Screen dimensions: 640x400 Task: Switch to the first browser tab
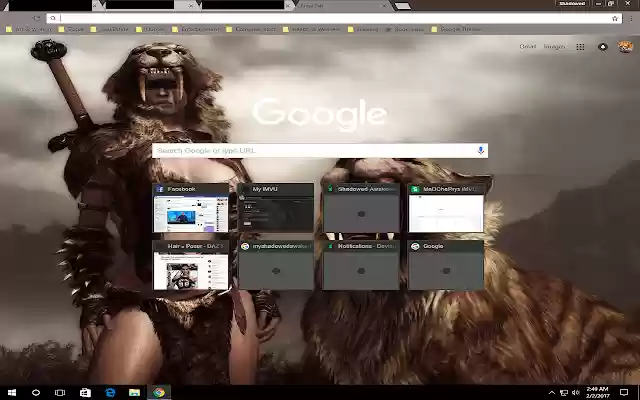tap(50, 5)
